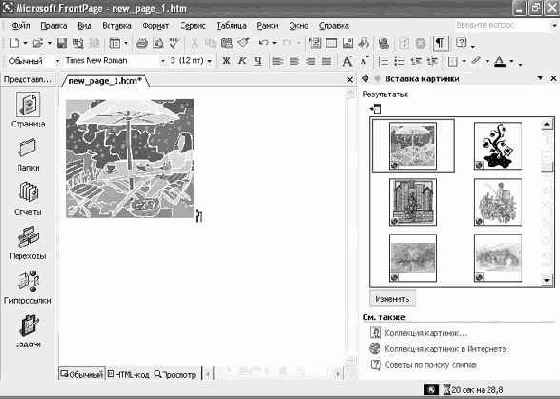The height and width of the screenshot is (399, 560).
Task: Open Коллекция картинок в Интернете link
Action: (x=446, y=349)
